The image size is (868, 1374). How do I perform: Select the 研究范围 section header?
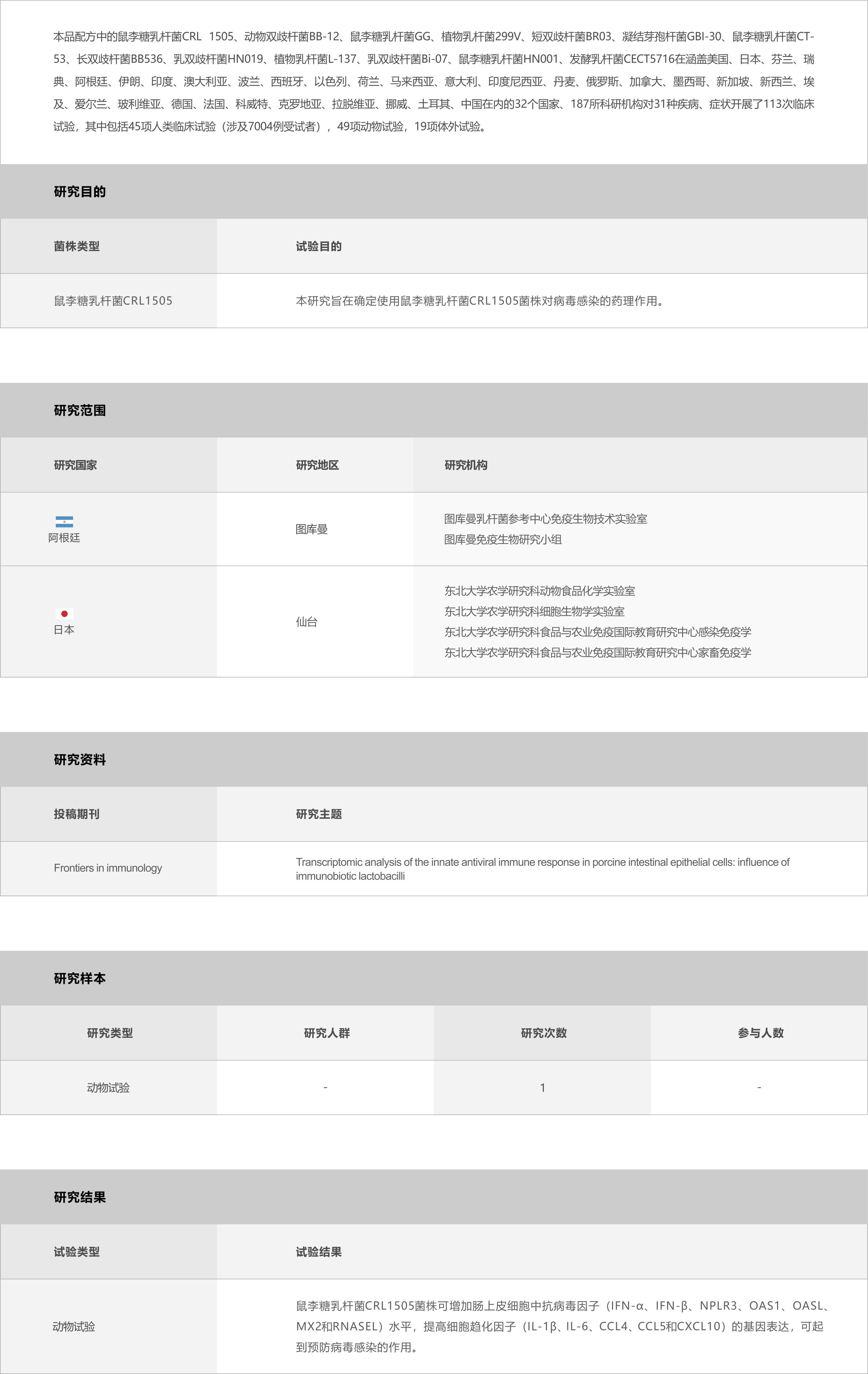pyautogui.click(x=434, y=410)
